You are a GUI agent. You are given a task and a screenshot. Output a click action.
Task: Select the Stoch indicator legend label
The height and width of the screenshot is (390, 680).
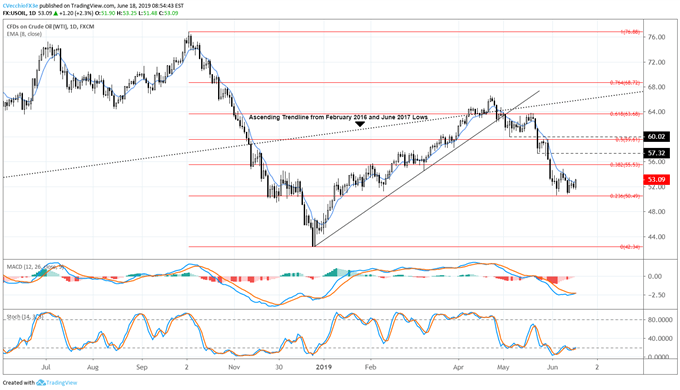pos(25,318)
